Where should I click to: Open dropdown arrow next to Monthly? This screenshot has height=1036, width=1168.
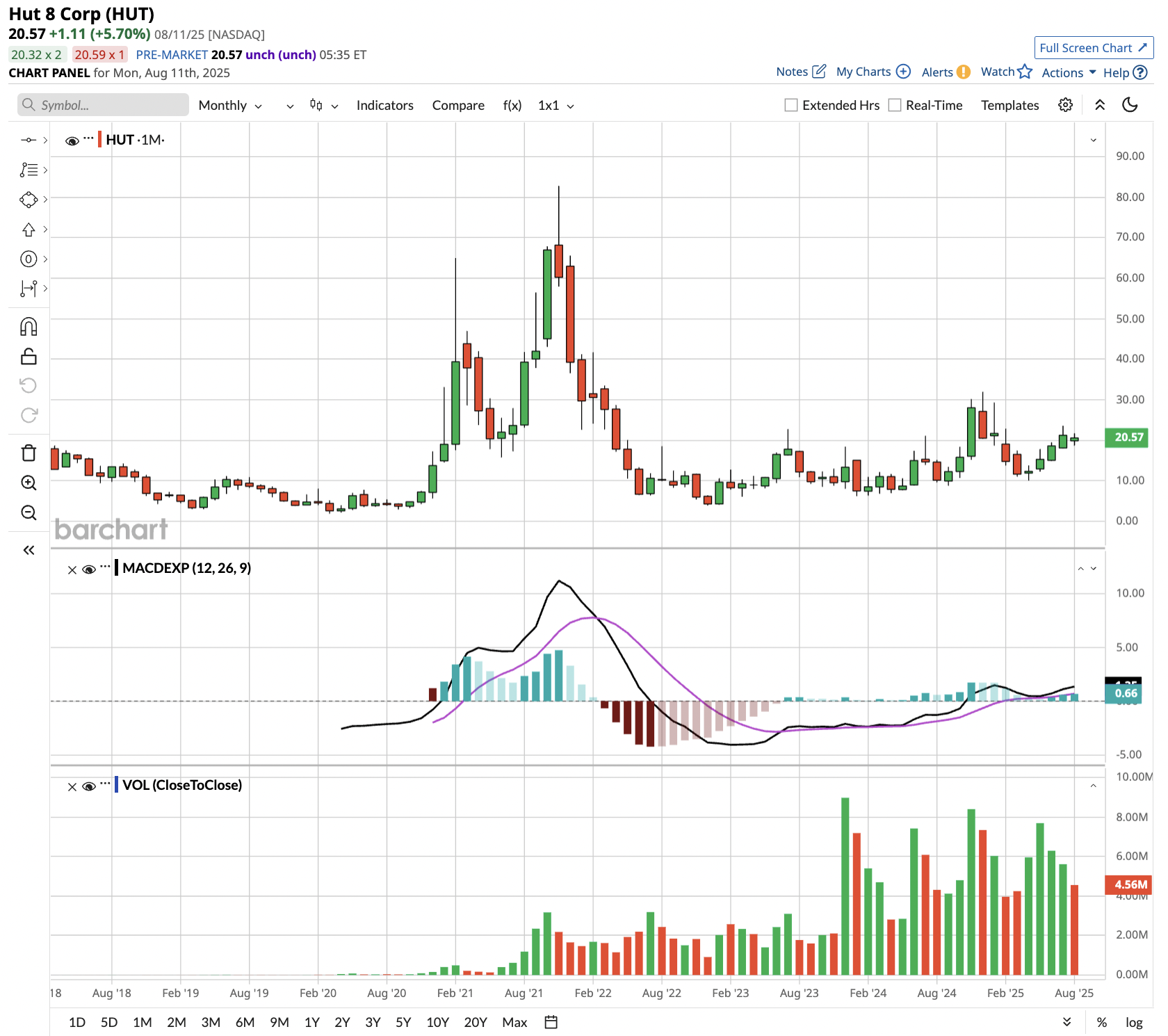click(290, 106)
